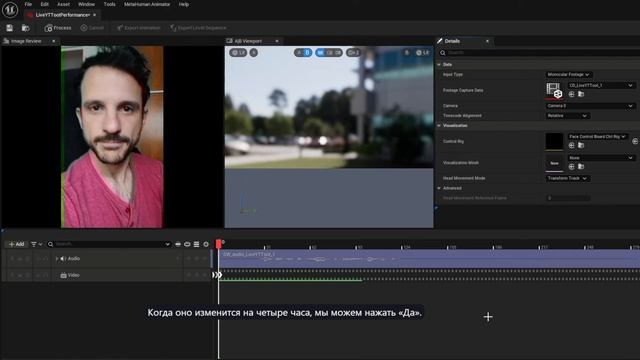Image resolution: width=640 pixels, height=360 pixels.
Task: Click the B label icon at viewport top right
Action: tap(407, 53)
